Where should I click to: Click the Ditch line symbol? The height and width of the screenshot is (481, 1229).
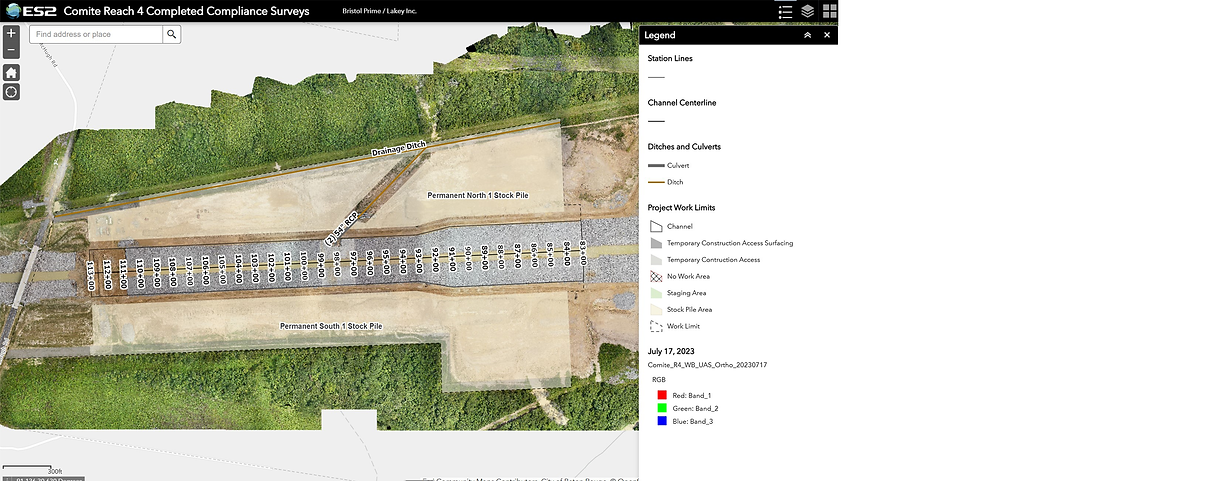656,182
